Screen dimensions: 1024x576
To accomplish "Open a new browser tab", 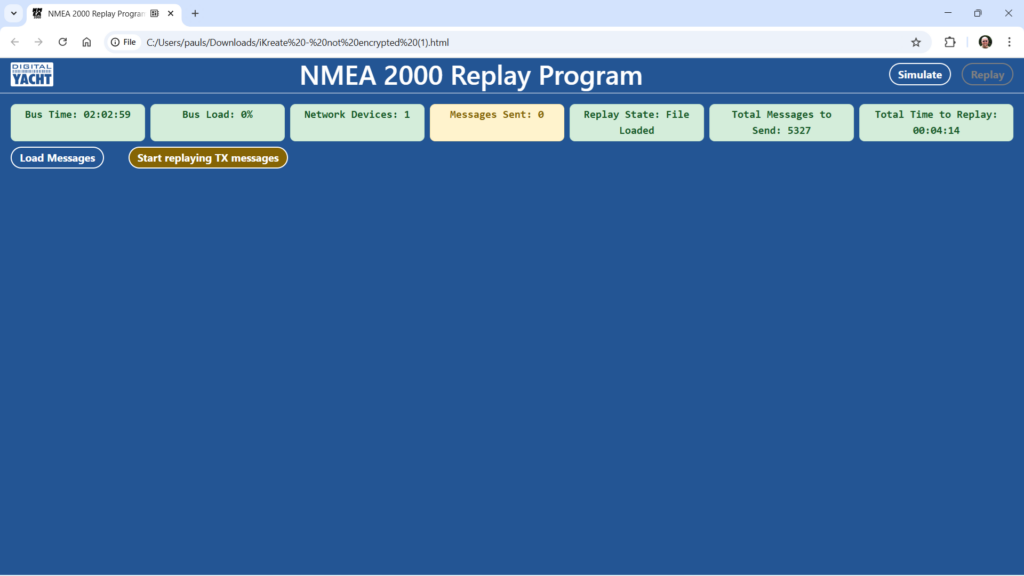I will (195, 13).
